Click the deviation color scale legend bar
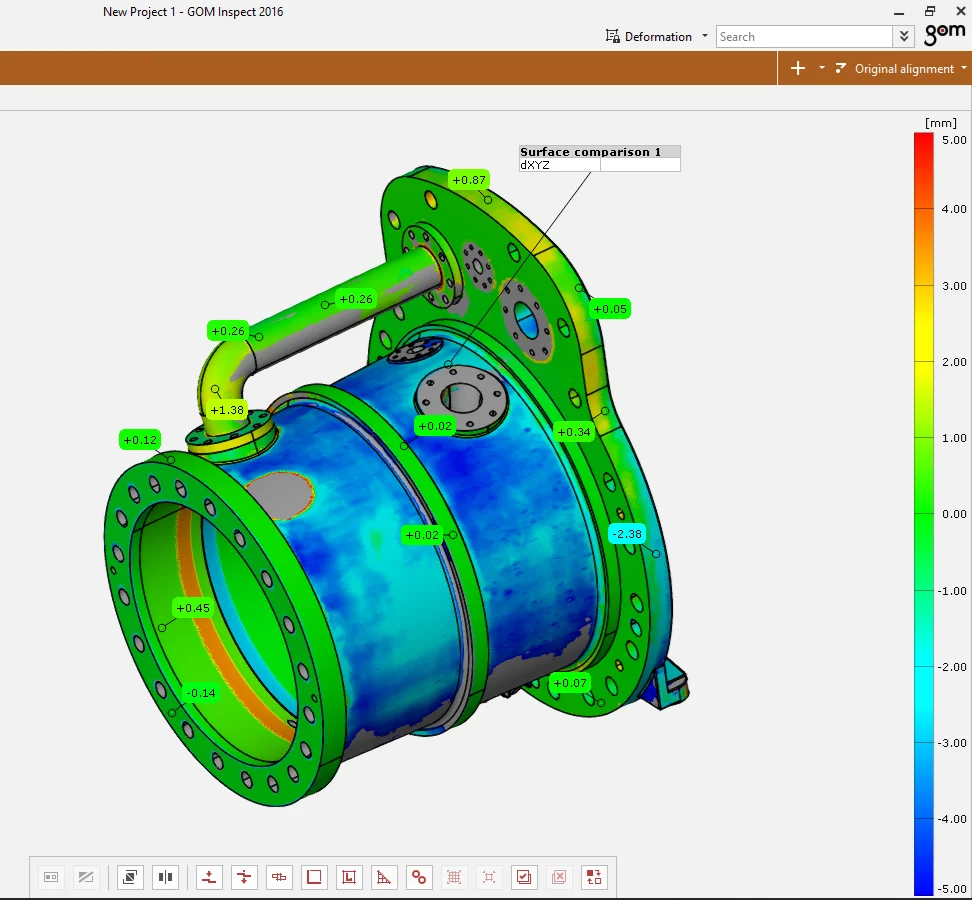Image resolution: width=972 pixels, height=900 pixels. (x=923, y=513)
